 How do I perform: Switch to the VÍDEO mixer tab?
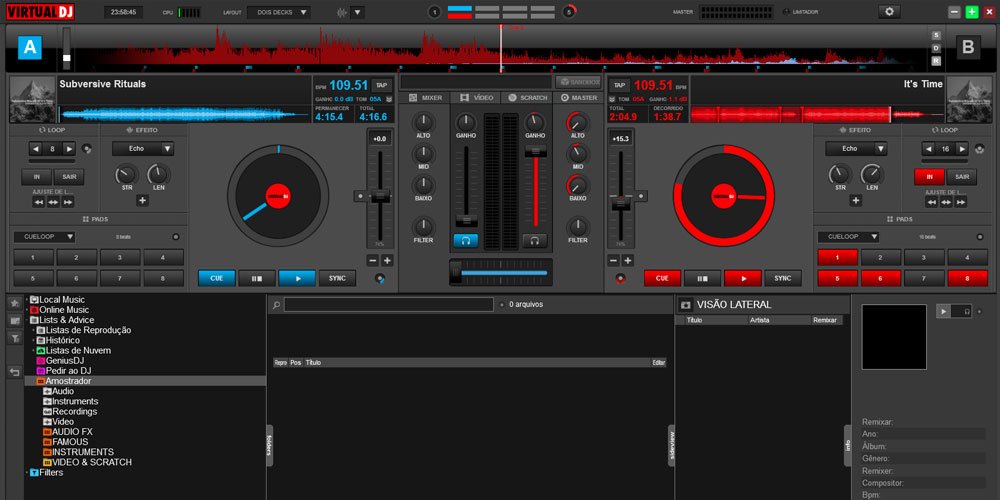point(476,98)
